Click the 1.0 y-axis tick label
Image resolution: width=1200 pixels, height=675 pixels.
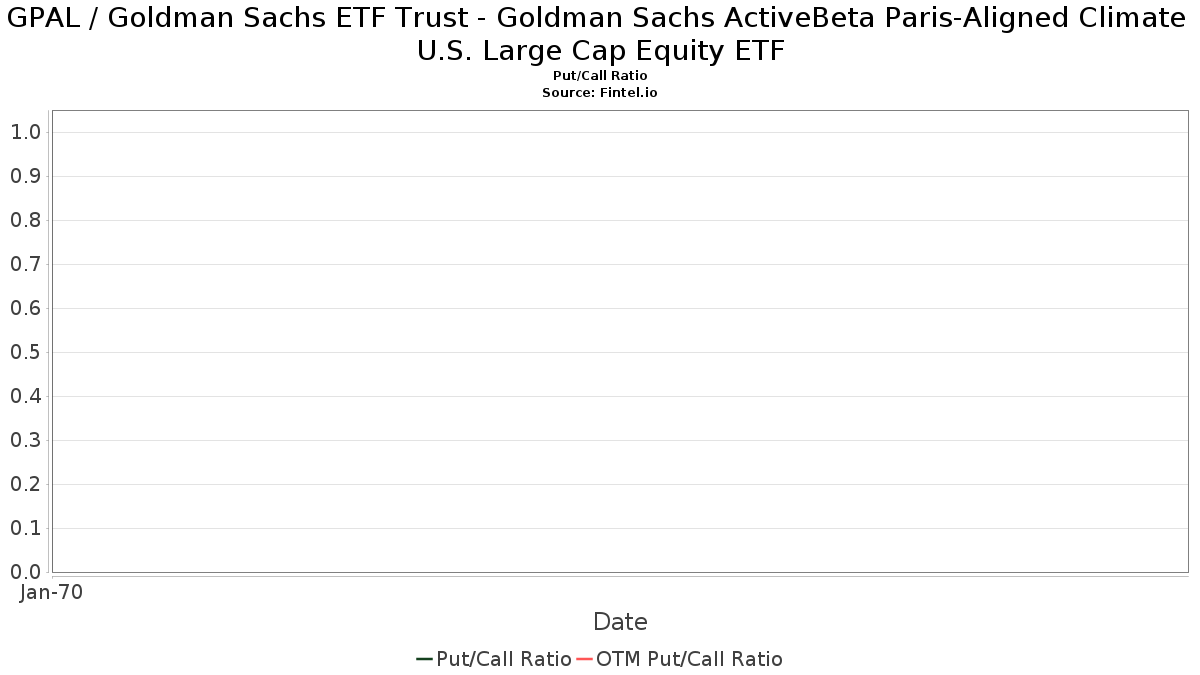(x=25, y=132)
